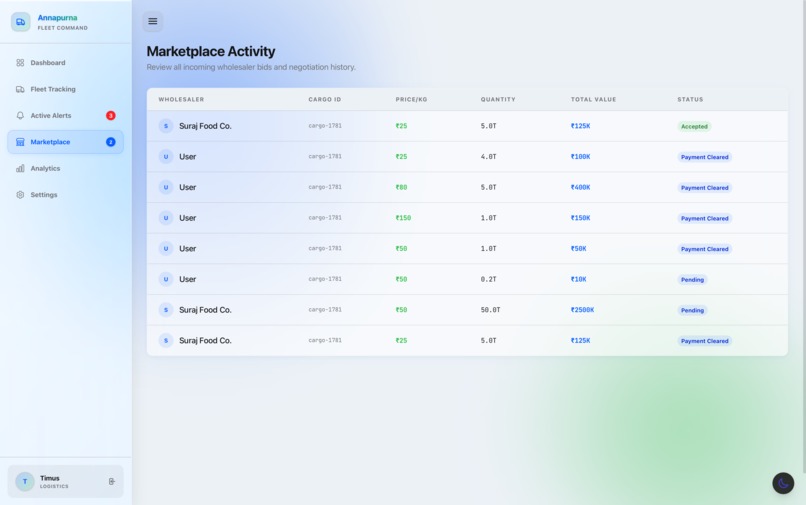The width and height of the screenshot is (806, 505).
Task: Click the ₹80 price per kg
Action: (x=401, y=187)
